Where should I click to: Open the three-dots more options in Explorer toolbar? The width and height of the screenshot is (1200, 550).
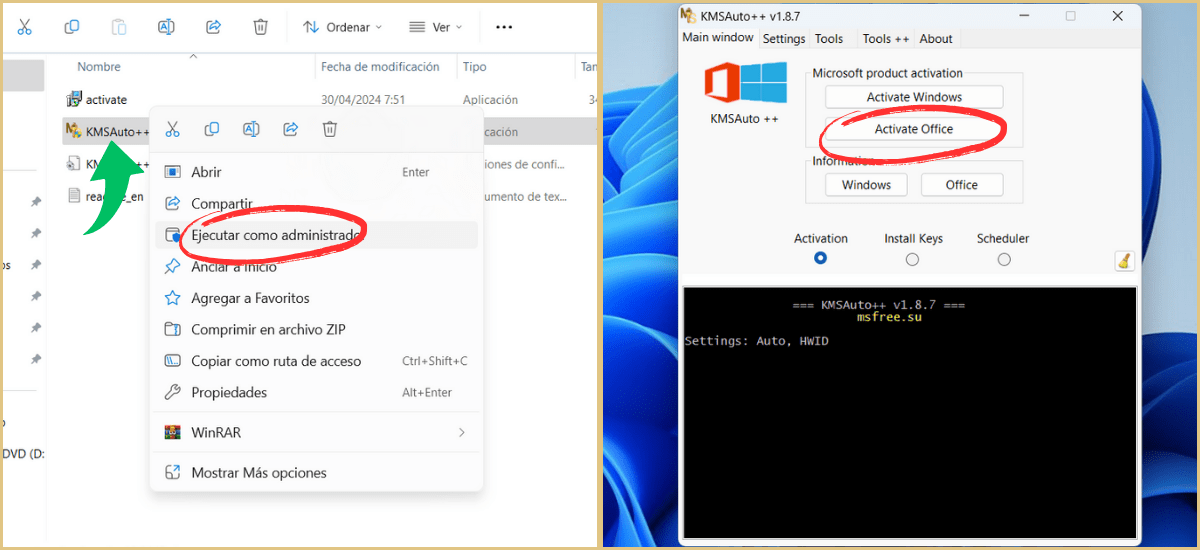point(504,27)
